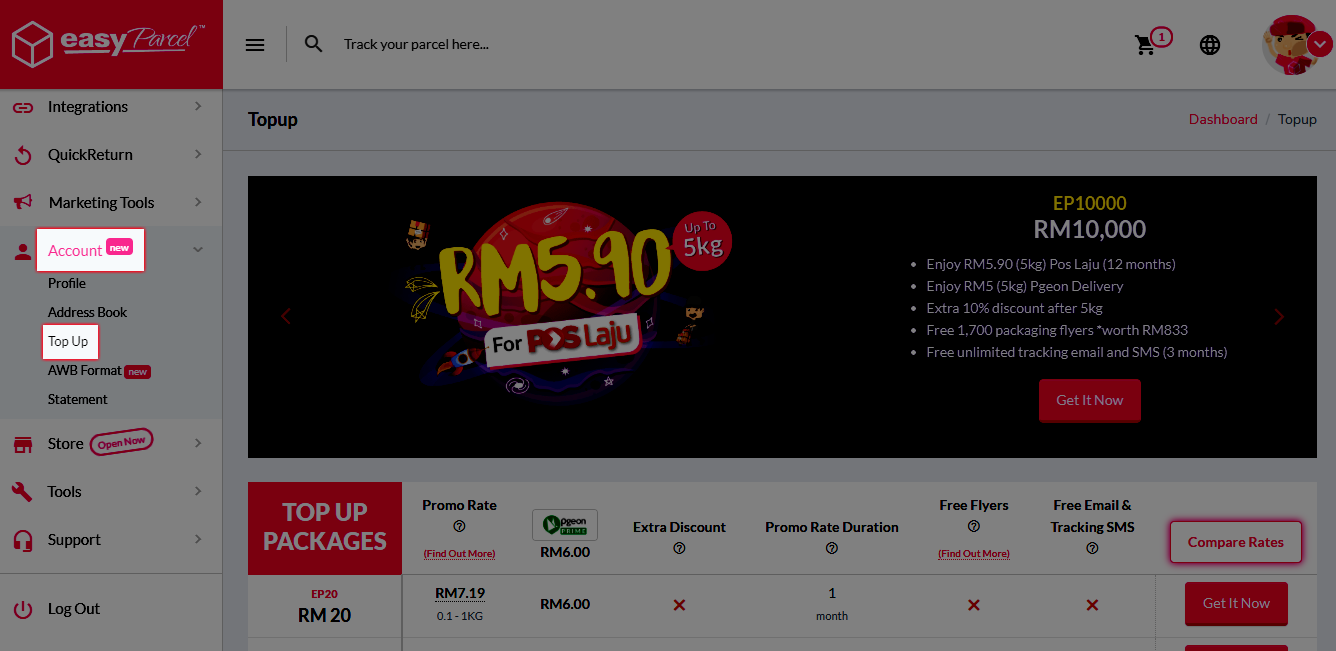Open Address Book under Account
The width and height of the screenshot is (1336, 651).
point(88,312)
